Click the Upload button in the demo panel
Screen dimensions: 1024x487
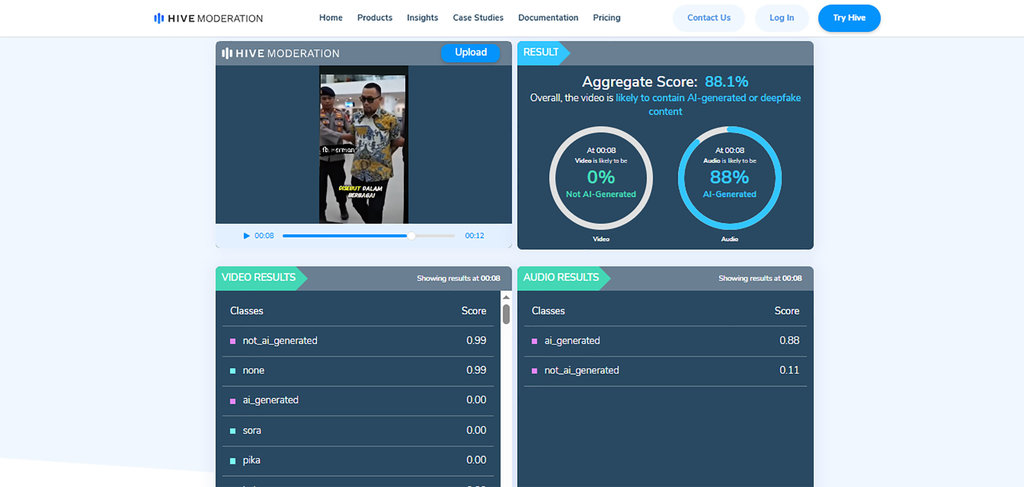point(470,53)
